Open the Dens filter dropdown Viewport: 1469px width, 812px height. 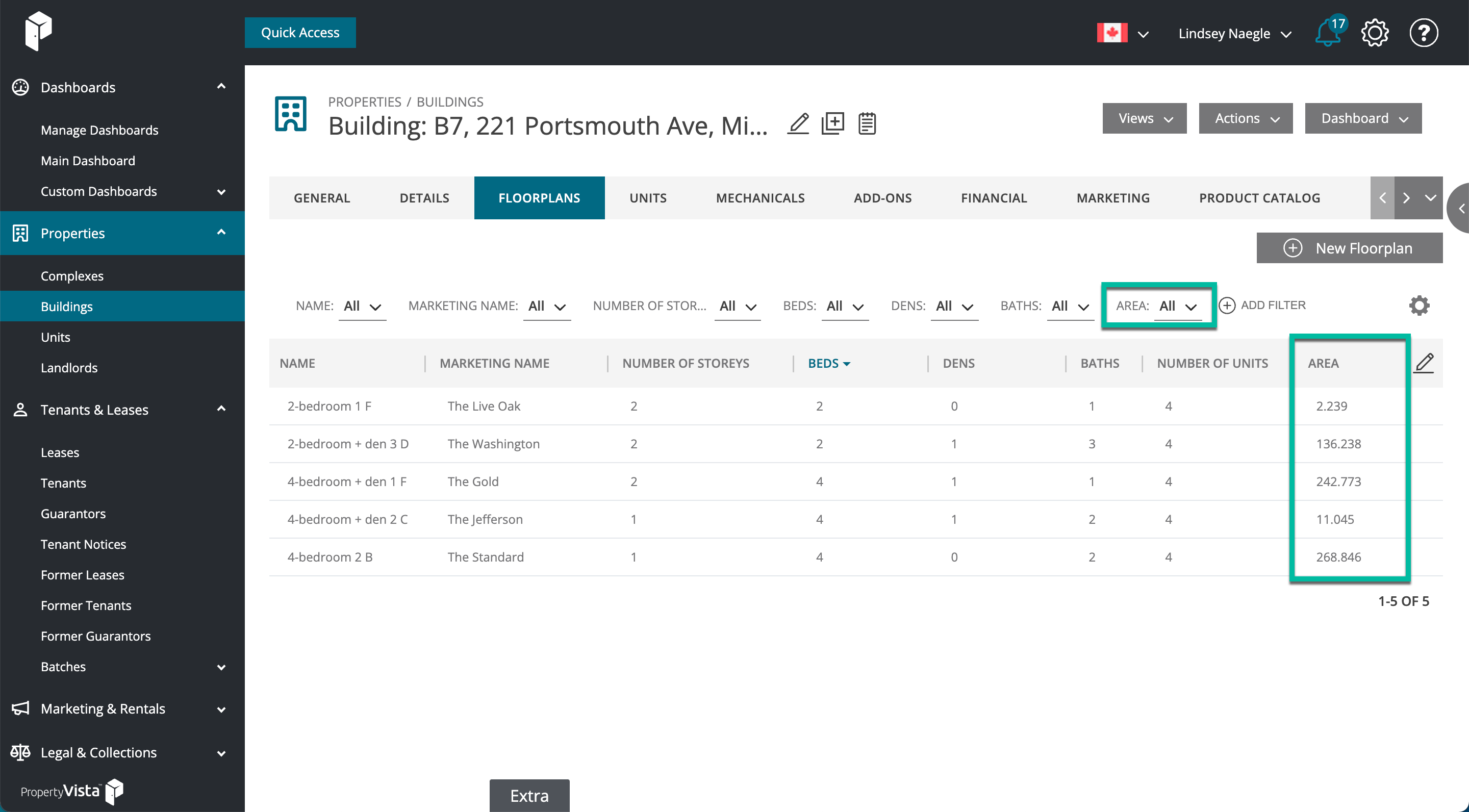(954, 306)
